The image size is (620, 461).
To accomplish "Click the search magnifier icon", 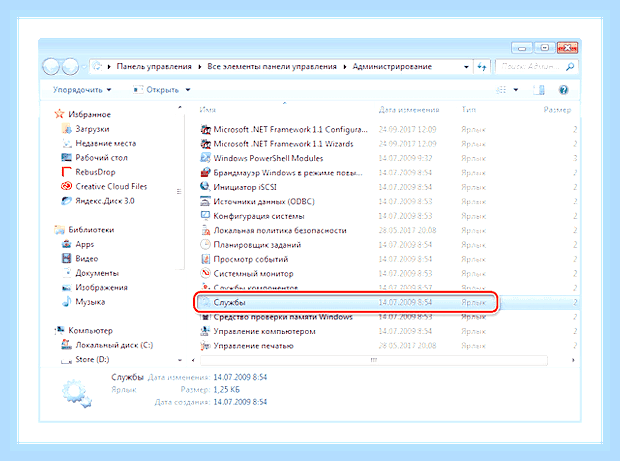I will tap(570, 66).
